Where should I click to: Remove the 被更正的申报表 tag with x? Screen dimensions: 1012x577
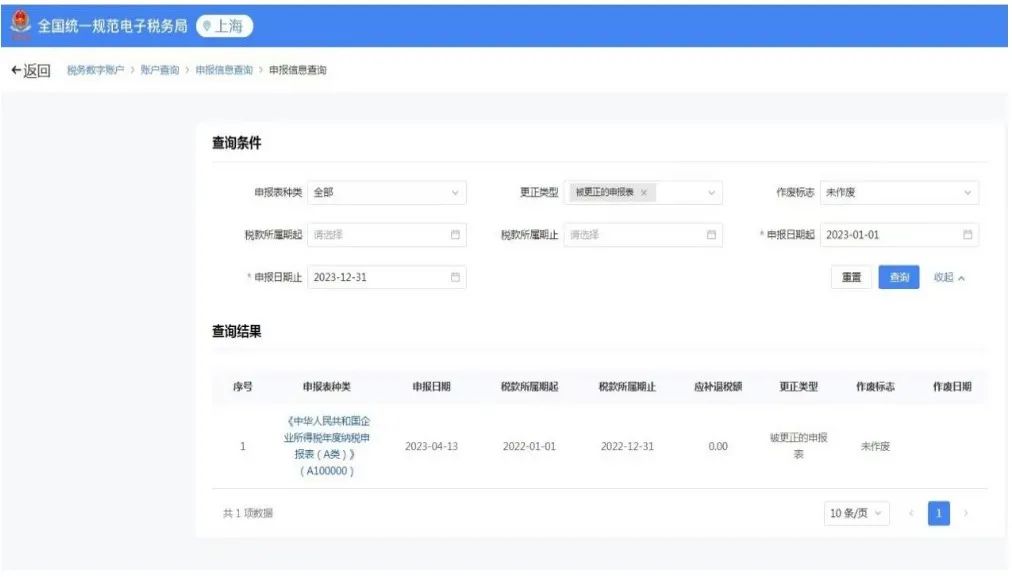[644, 192]
